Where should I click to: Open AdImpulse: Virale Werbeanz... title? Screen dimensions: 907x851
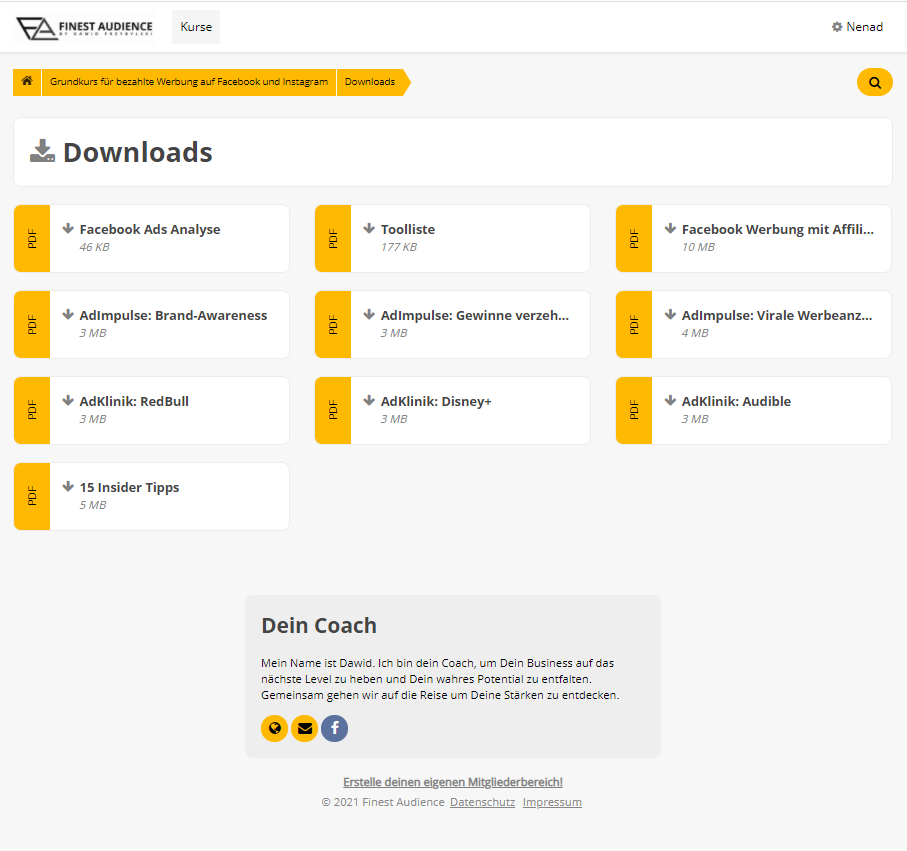(x=777, y=316)
